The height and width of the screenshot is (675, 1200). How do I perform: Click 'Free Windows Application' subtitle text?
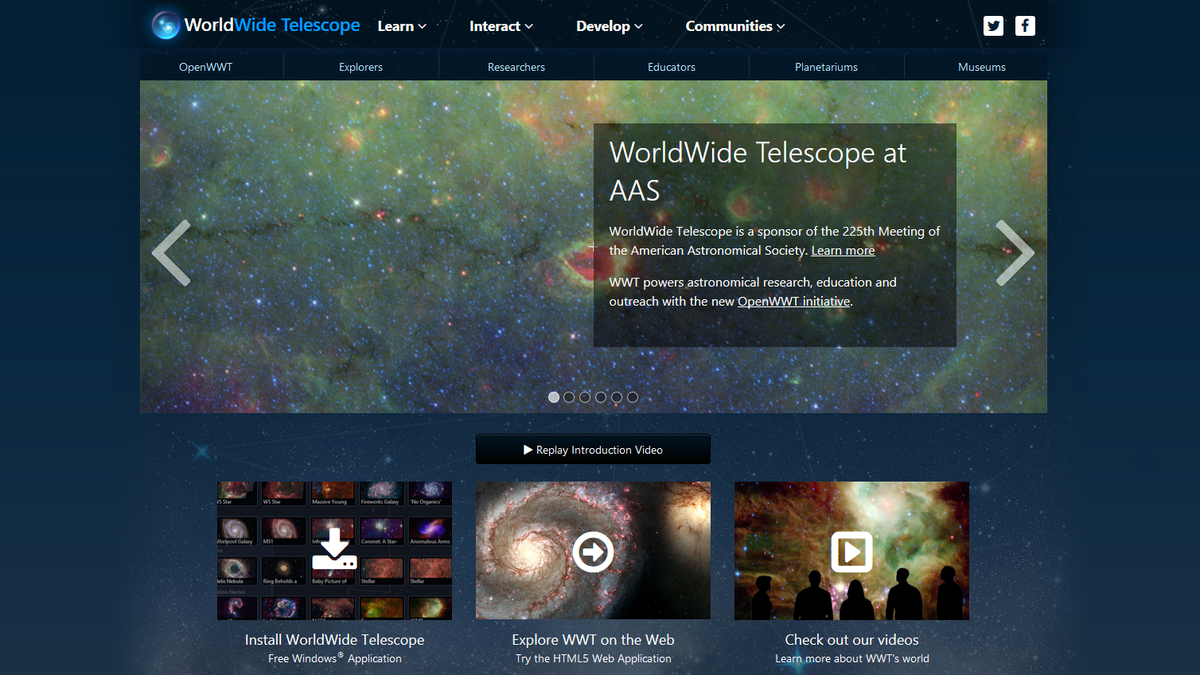[335, 659]
